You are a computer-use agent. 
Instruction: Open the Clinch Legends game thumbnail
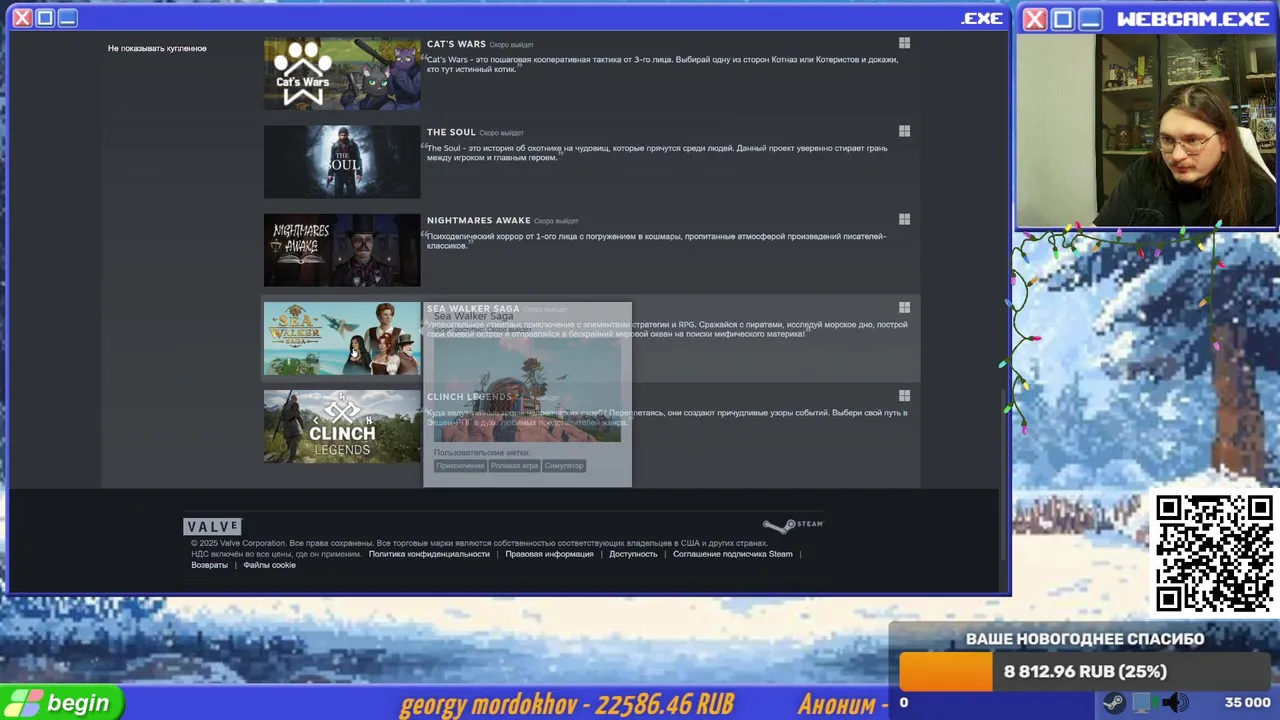(x=342, y=426)
